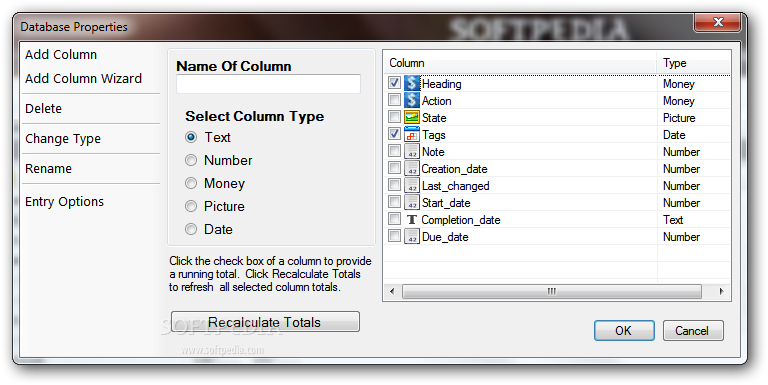
Task: Select the Picture column type radio
Action: [x=191, y=206]
